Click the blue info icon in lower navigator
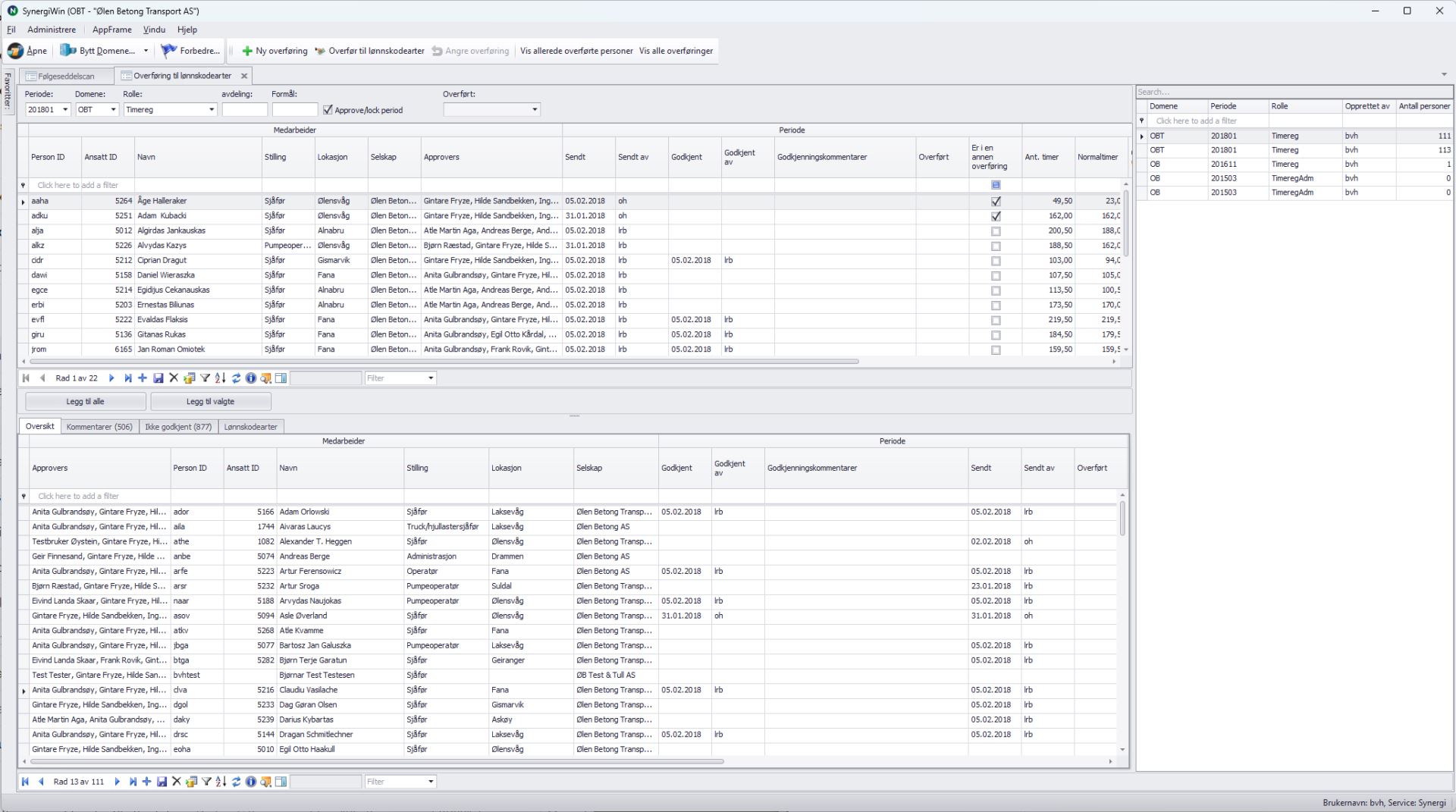Viewport: 1456px width, 812px height. [x=251, y=782]
